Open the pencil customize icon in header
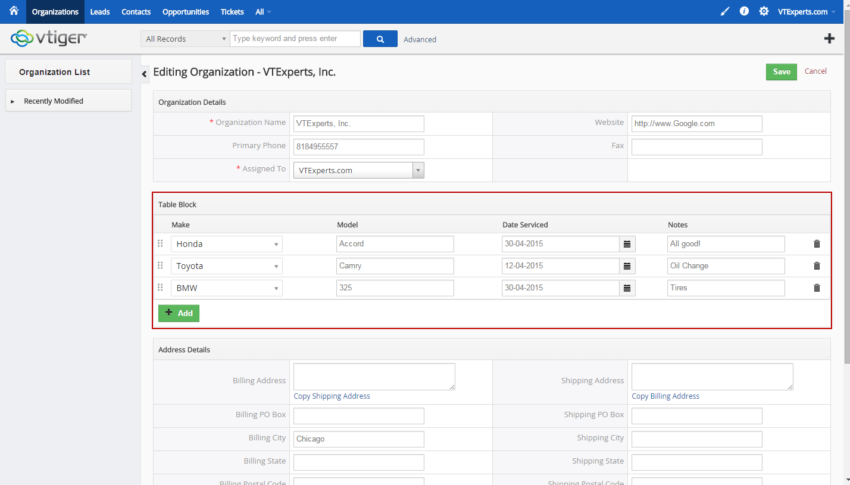Image resolution: width=850 pixels, height=485 pixels. [725, 11]
